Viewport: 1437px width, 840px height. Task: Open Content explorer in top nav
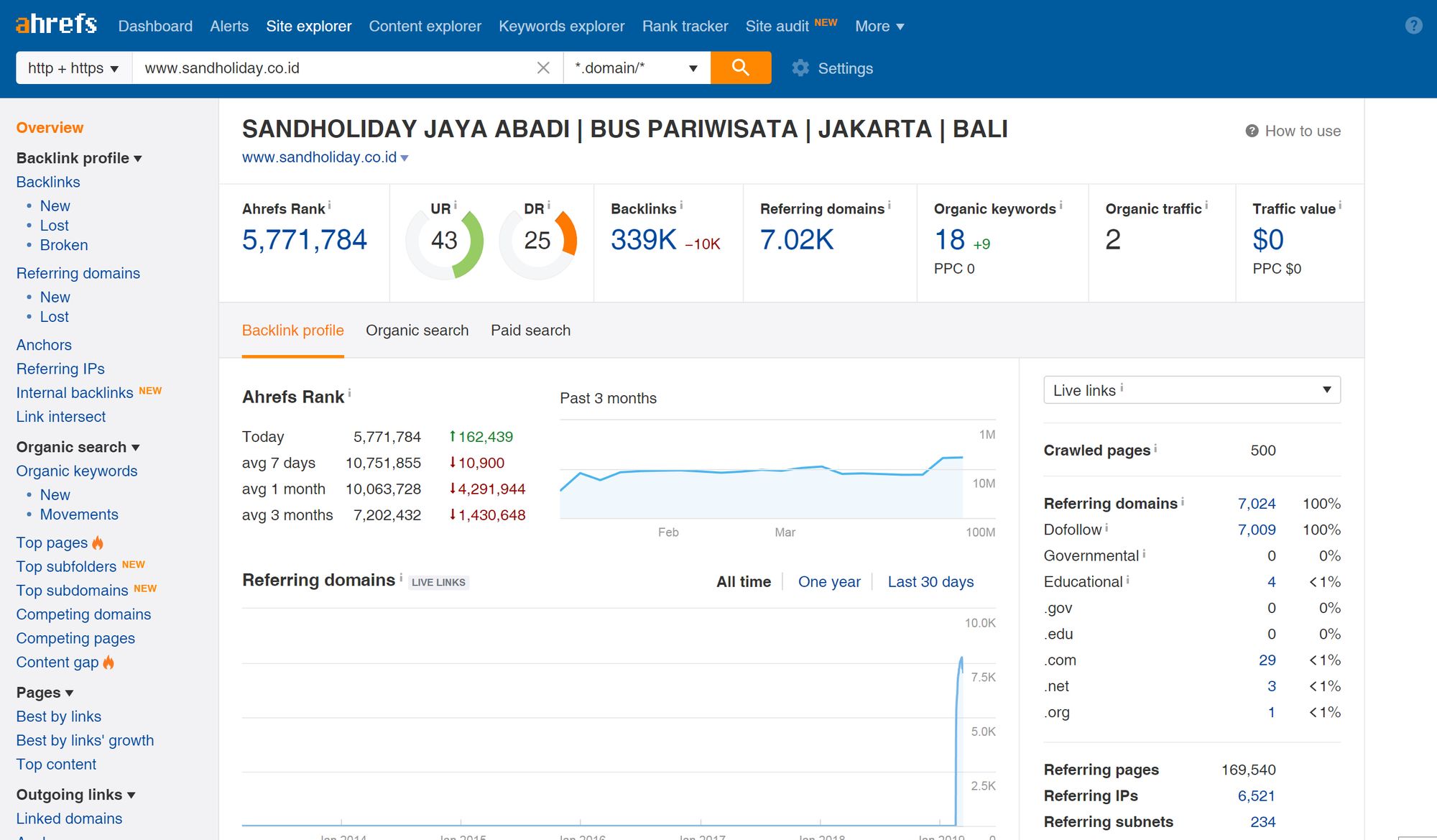coord(425,26)
